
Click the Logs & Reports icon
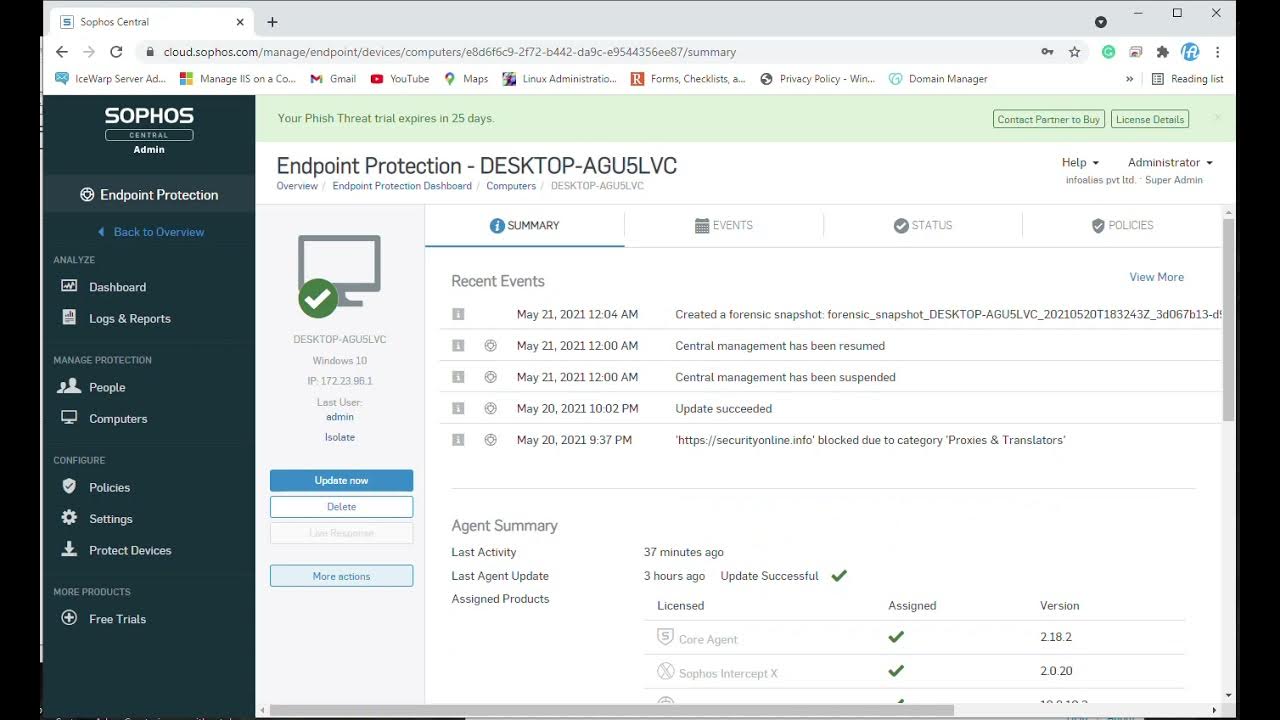(69, 318)
